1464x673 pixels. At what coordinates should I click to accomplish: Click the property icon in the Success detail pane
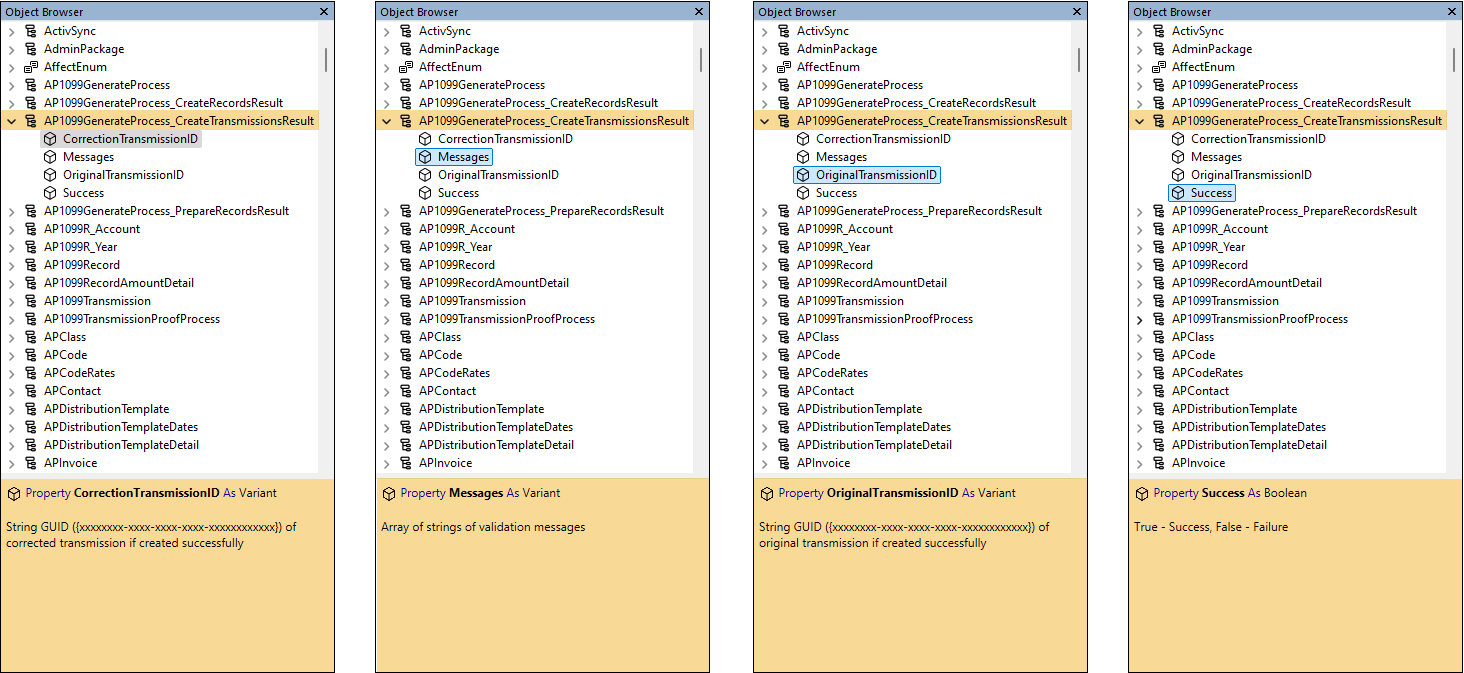pyautogui.click(x=1141, y=492)
